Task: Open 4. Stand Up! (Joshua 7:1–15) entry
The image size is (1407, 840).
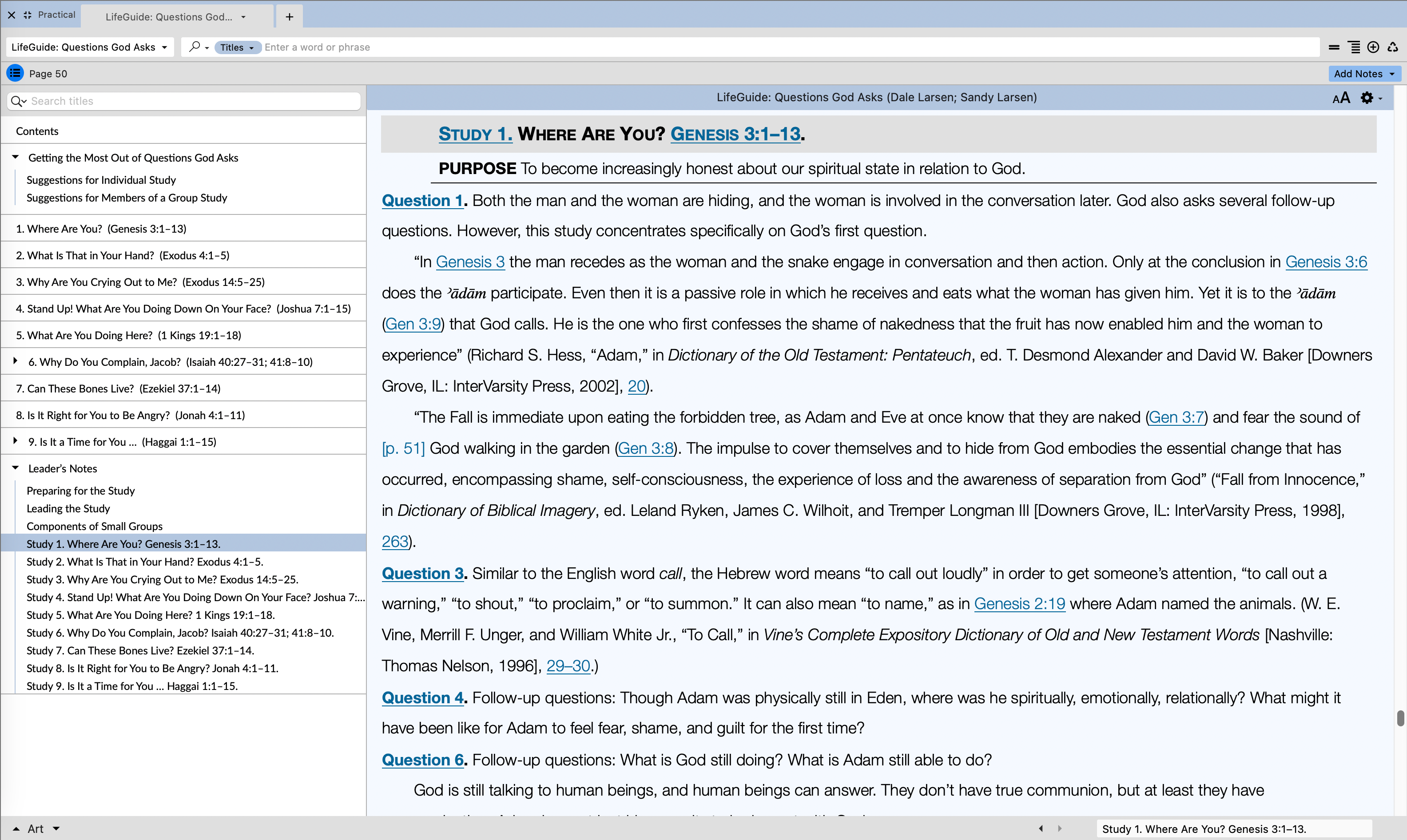Action: [x=184, y=308]
